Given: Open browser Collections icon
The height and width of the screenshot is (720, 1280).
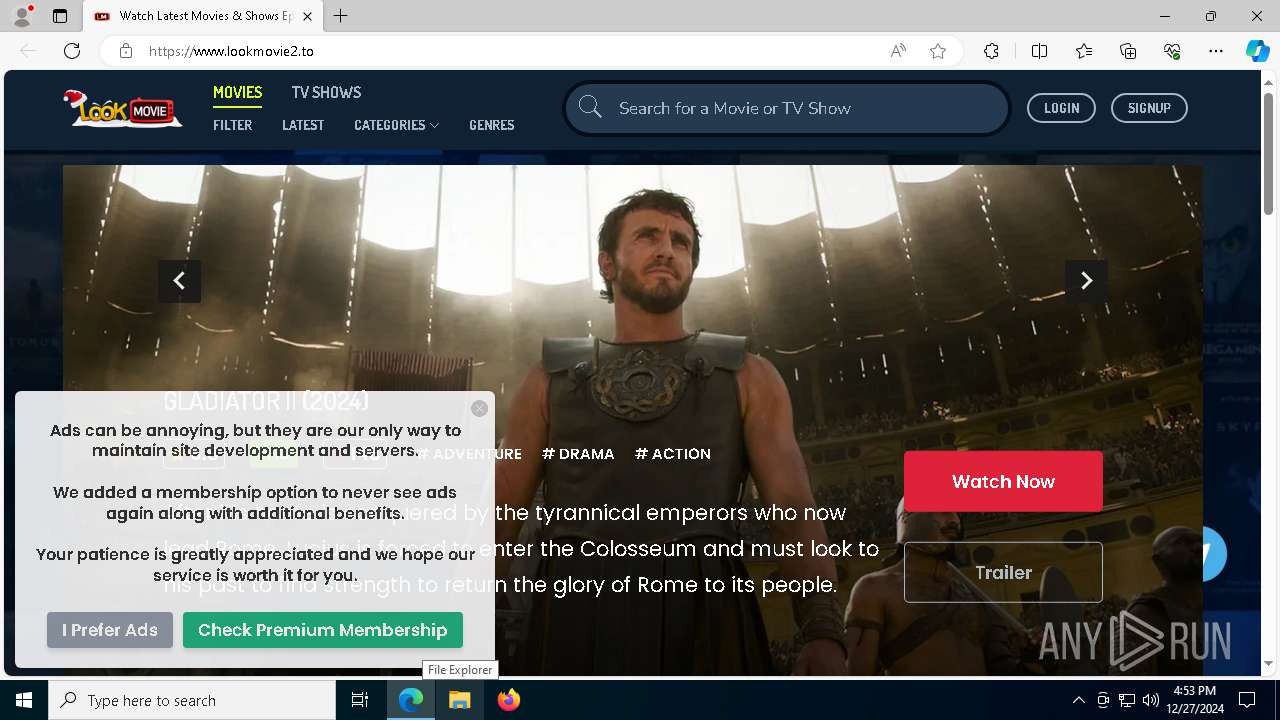Looking at the screenshot, I should 1128,51.
